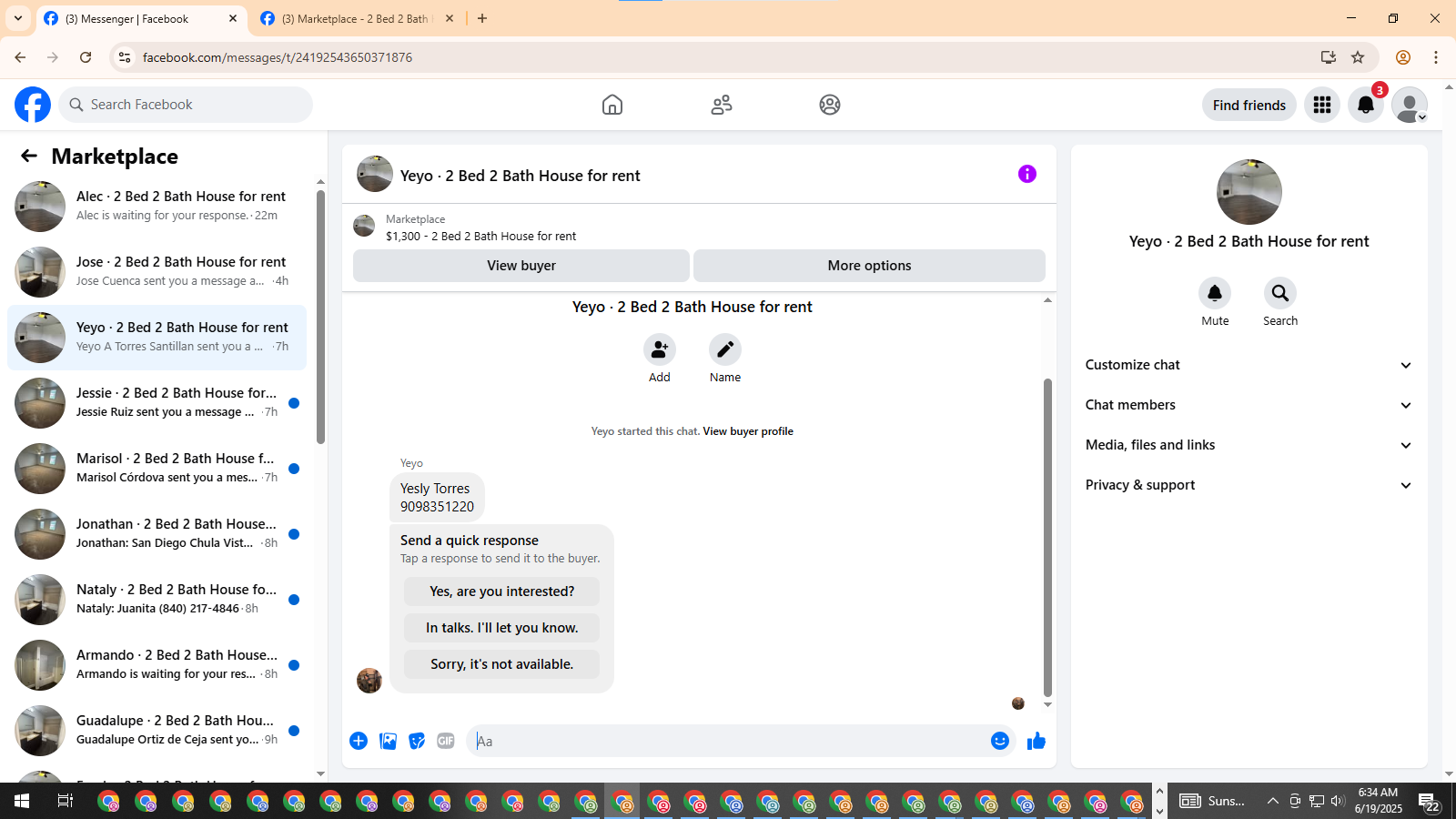Screen dimensions: 1456x819
Task: Open the account profile avatar menu
Action: 1410,105
